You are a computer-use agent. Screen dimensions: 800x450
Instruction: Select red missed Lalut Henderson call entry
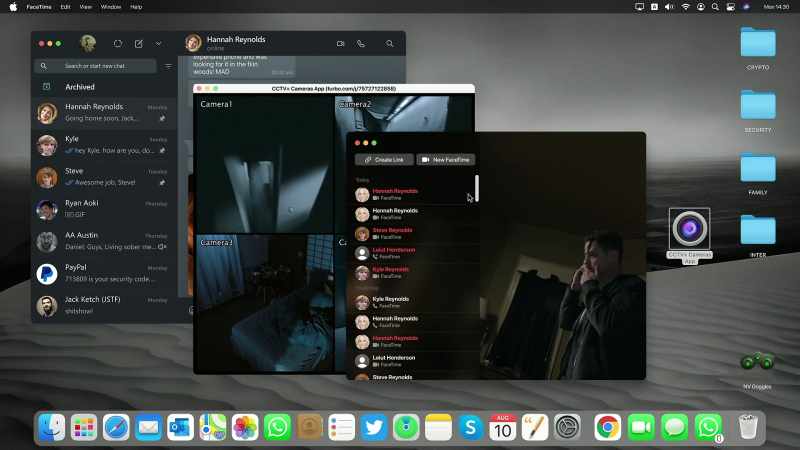[412, 253]
